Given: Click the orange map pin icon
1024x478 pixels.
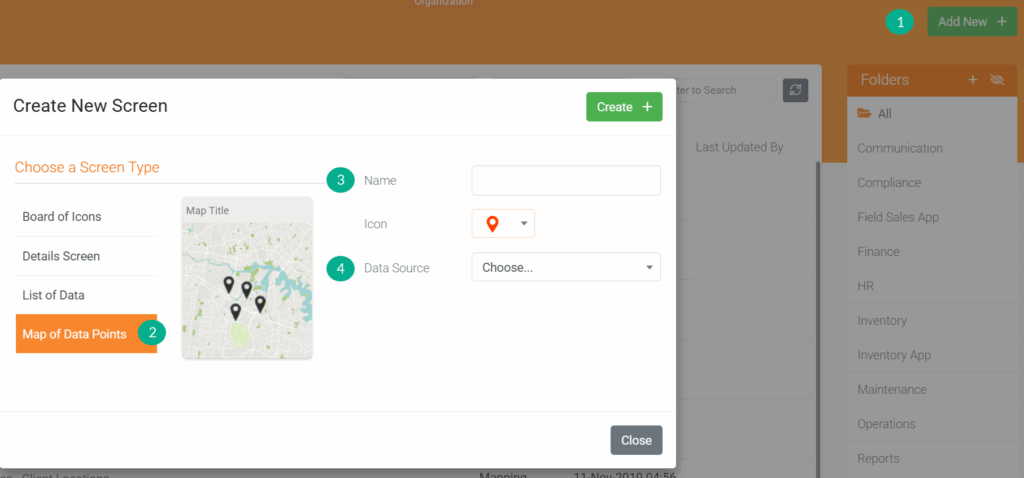Looking at the screenshot, I should point(492,224).
